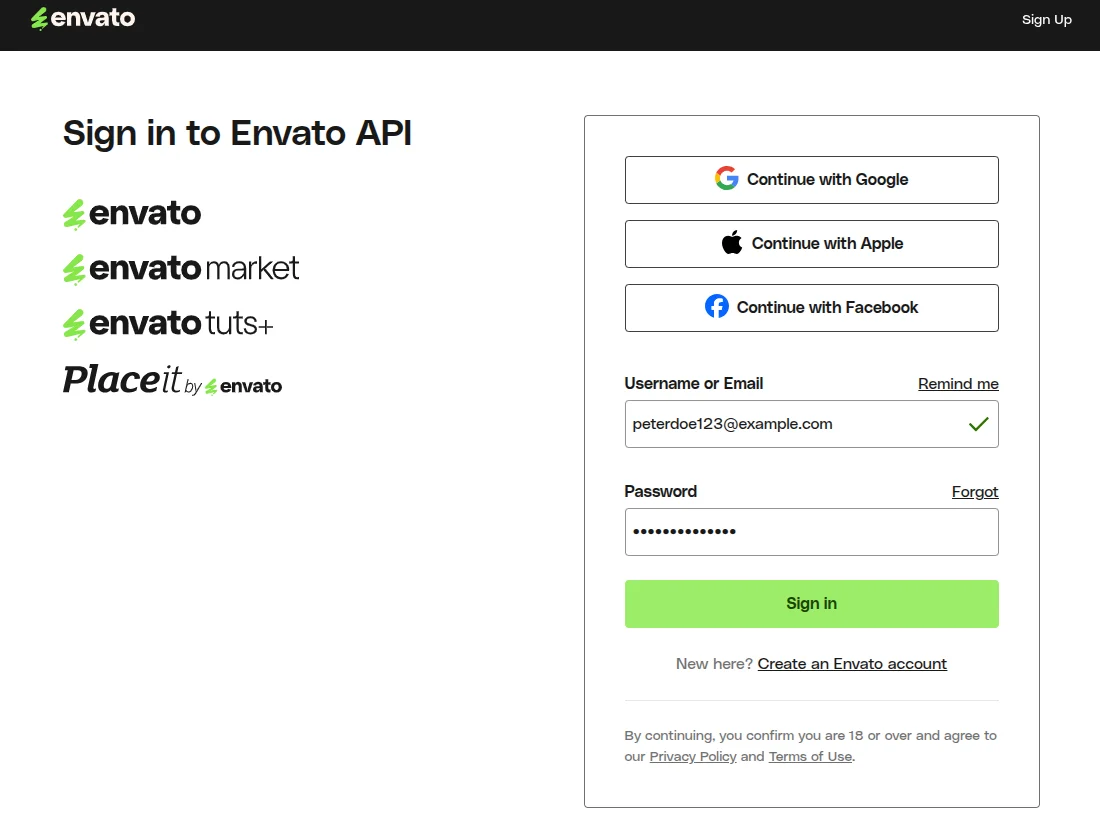Continue with Apple sign-in

[812, 244]
